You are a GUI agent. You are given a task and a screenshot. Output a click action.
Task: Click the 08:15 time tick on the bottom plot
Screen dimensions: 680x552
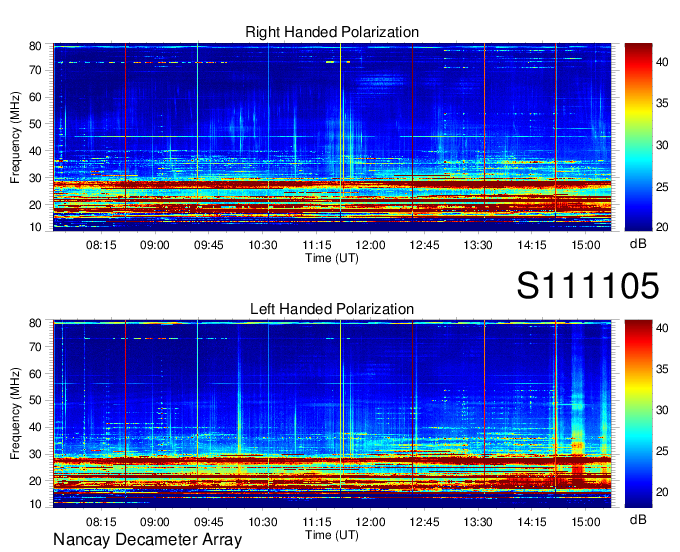click(x=101, y=522)
